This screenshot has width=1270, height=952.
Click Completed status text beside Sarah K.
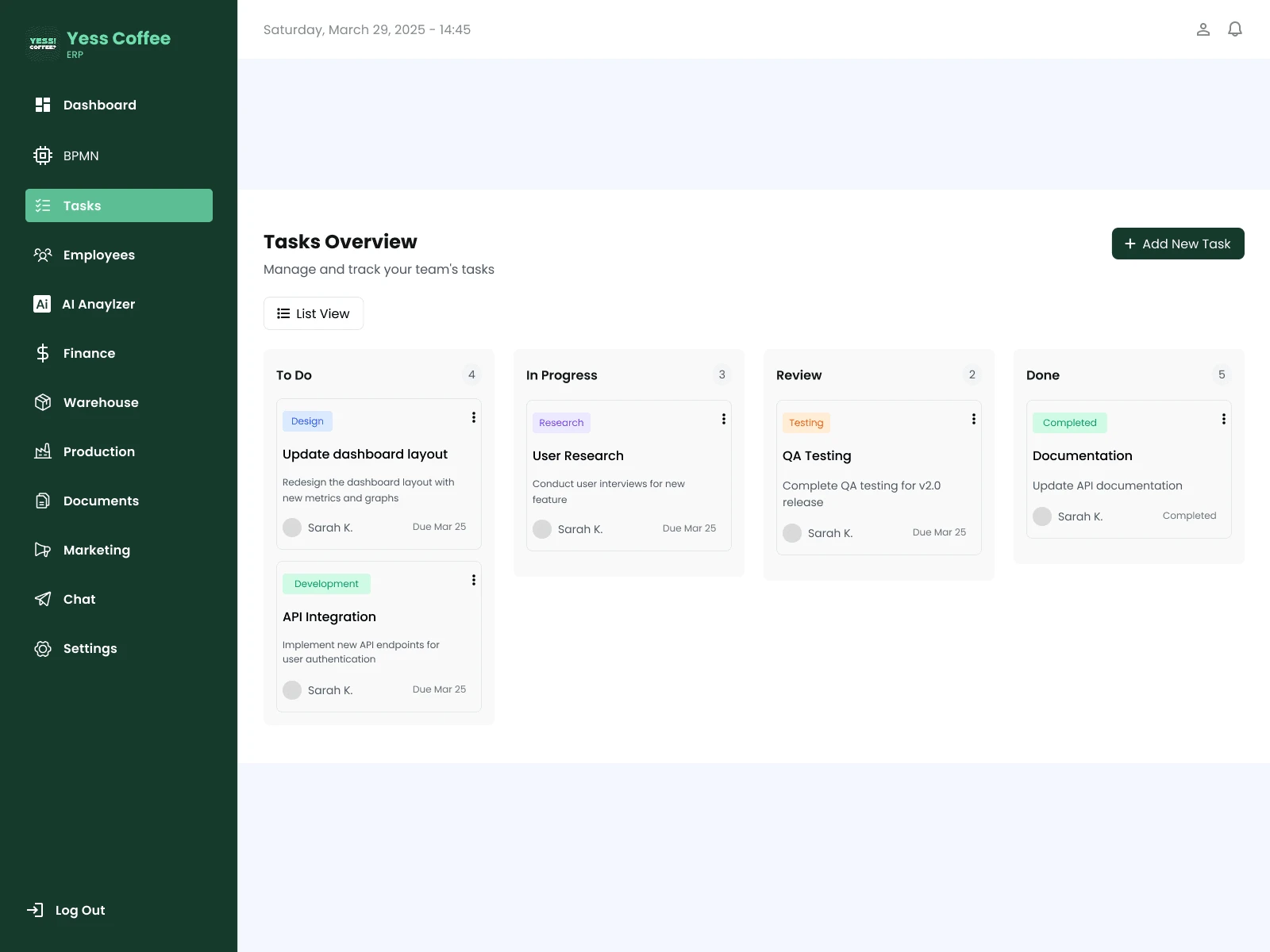pos(1189,516)
